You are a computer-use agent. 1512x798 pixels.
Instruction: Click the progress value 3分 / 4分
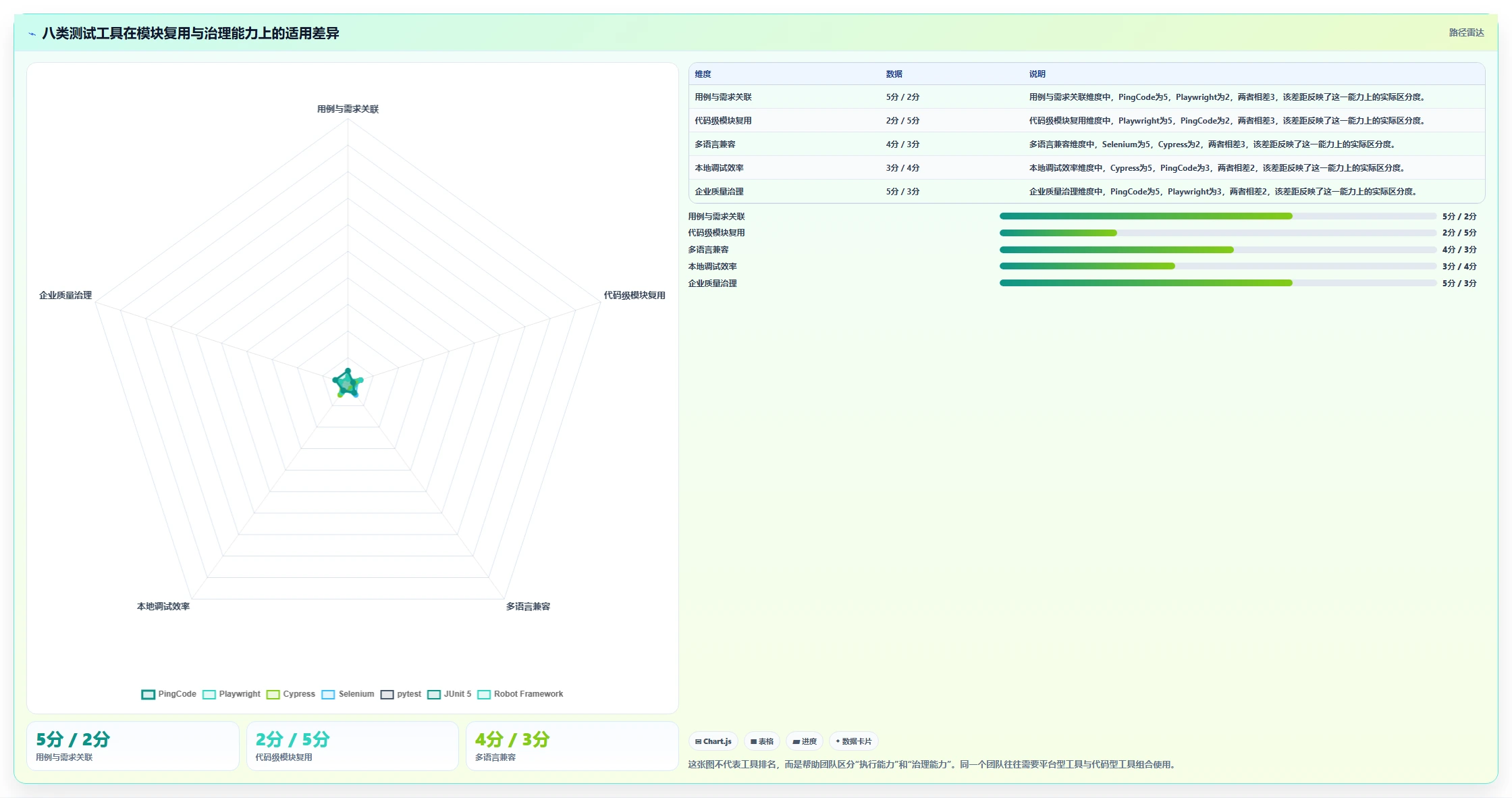(1459, 267)
